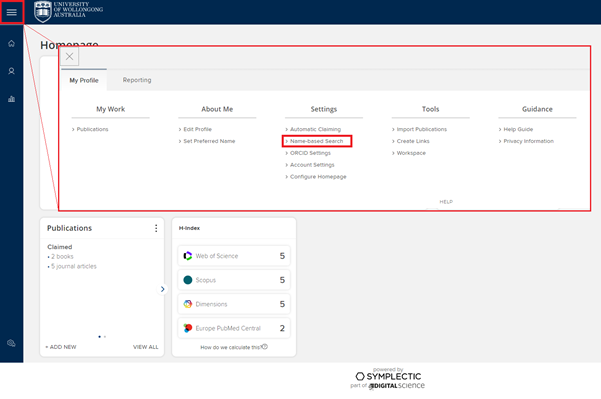Image resolution: width=601 pixels, height=399 pixels.
Task: Click the Digital Science logo text
Action: 397,386
